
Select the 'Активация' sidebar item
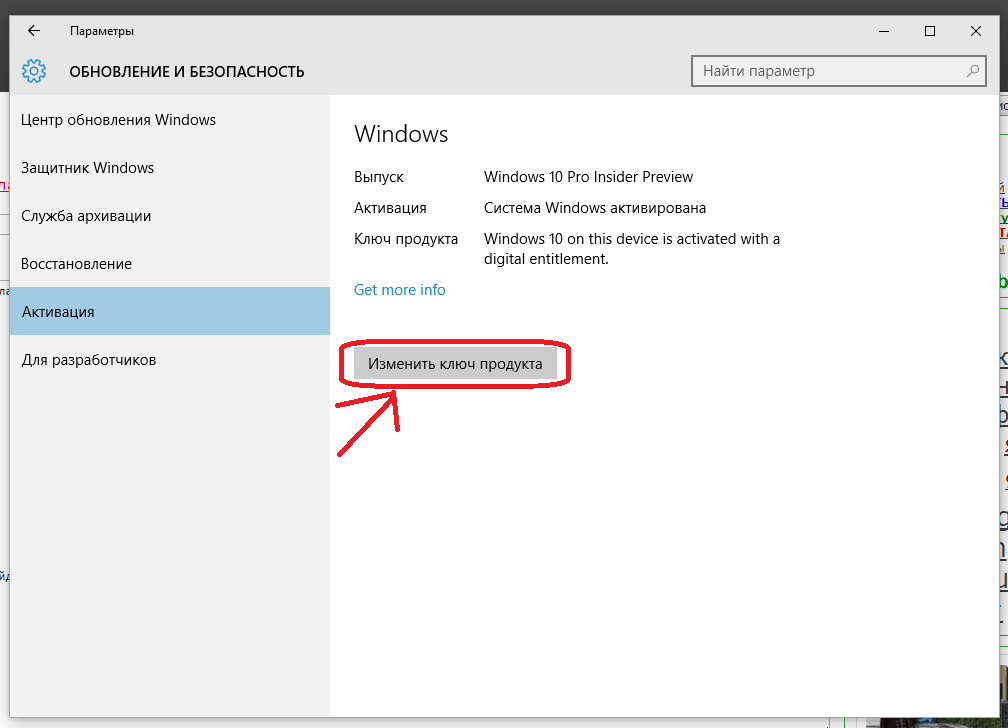59,312
